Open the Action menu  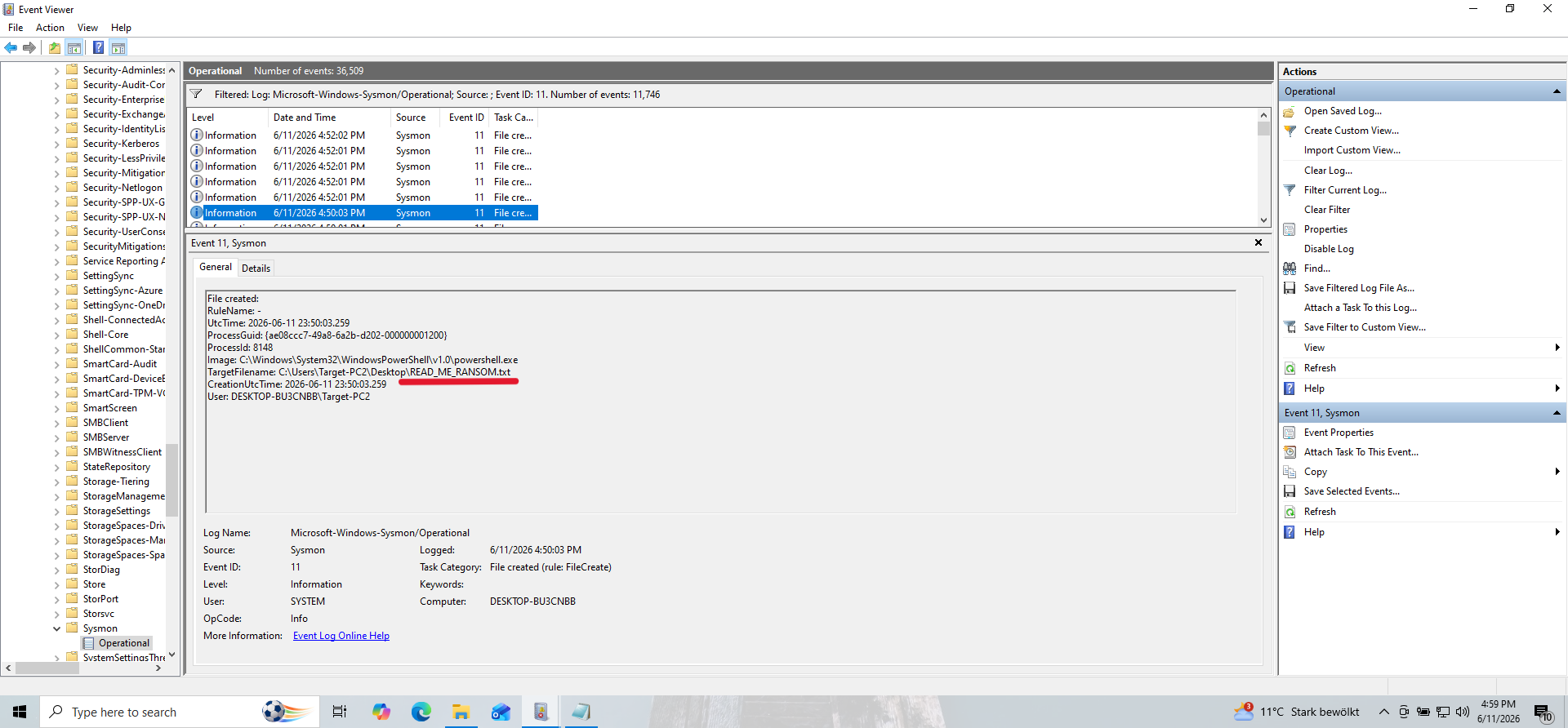click(50, 28)
